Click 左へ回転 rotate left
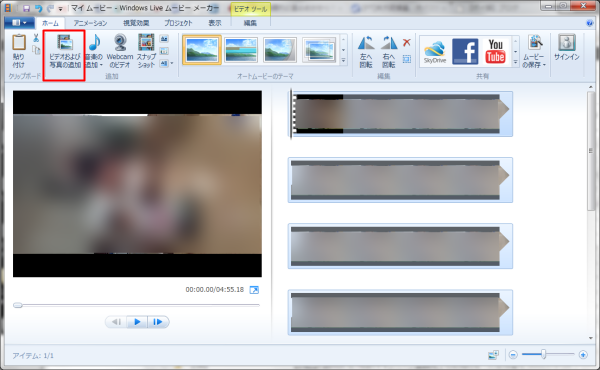Screen dimensions: 600x370 366,51
